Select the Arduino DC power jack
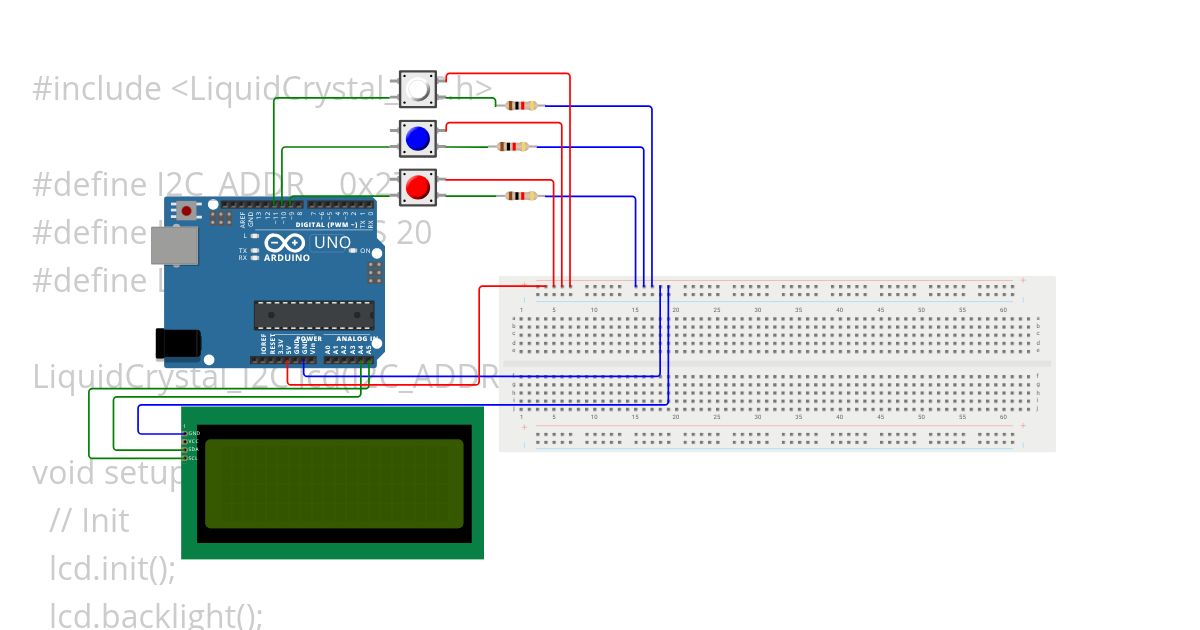Viewport: 1200px width, 630px height. pos(178,343)
